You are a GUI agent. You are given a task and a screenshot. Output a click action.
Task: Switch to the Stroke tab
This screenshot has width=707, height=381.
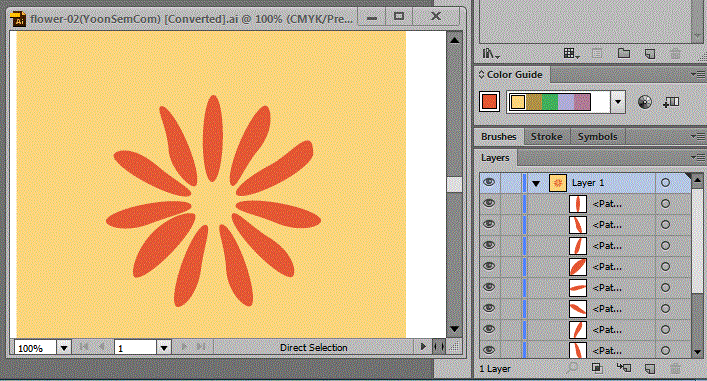click(546, 137)
